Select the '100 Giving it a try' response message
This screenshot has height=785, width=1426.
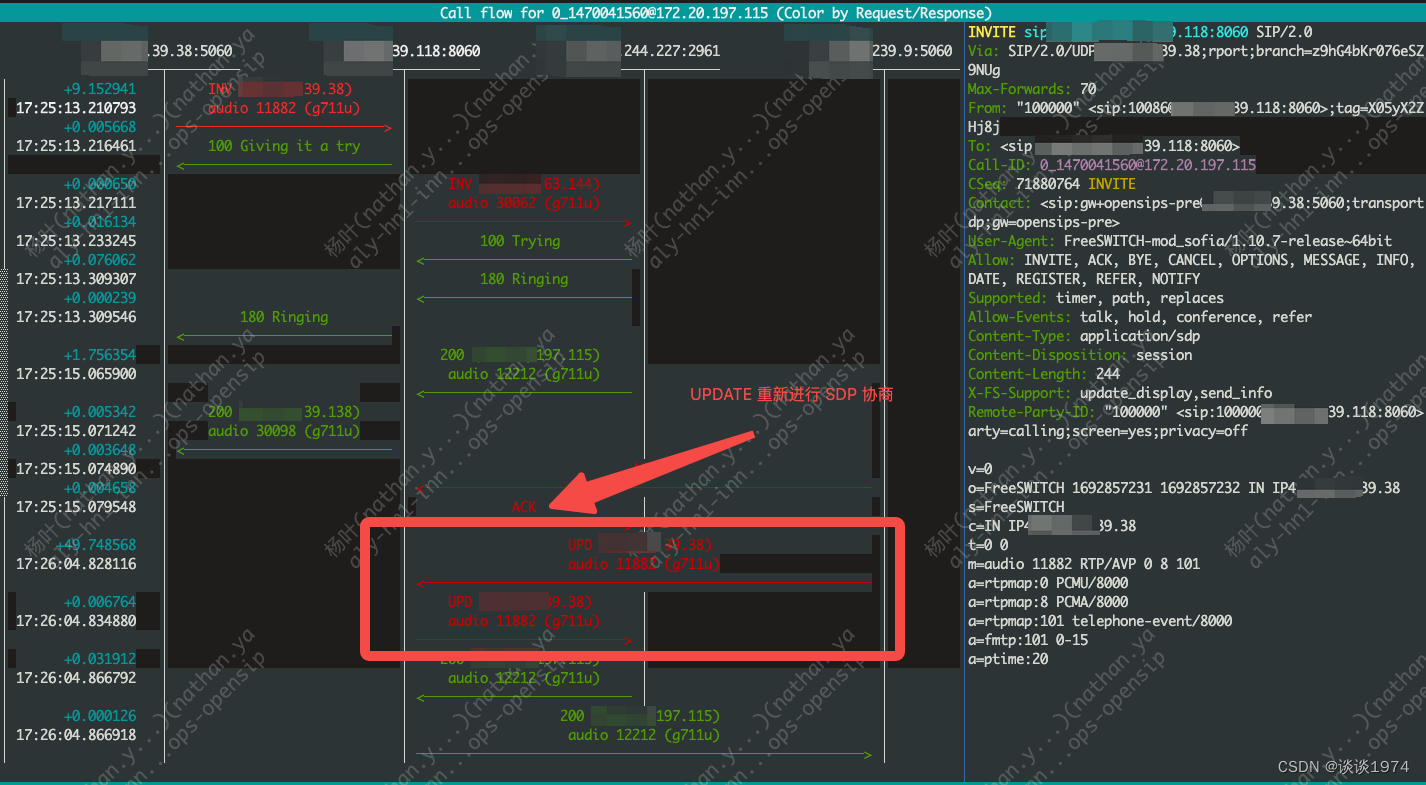[284, 146]
